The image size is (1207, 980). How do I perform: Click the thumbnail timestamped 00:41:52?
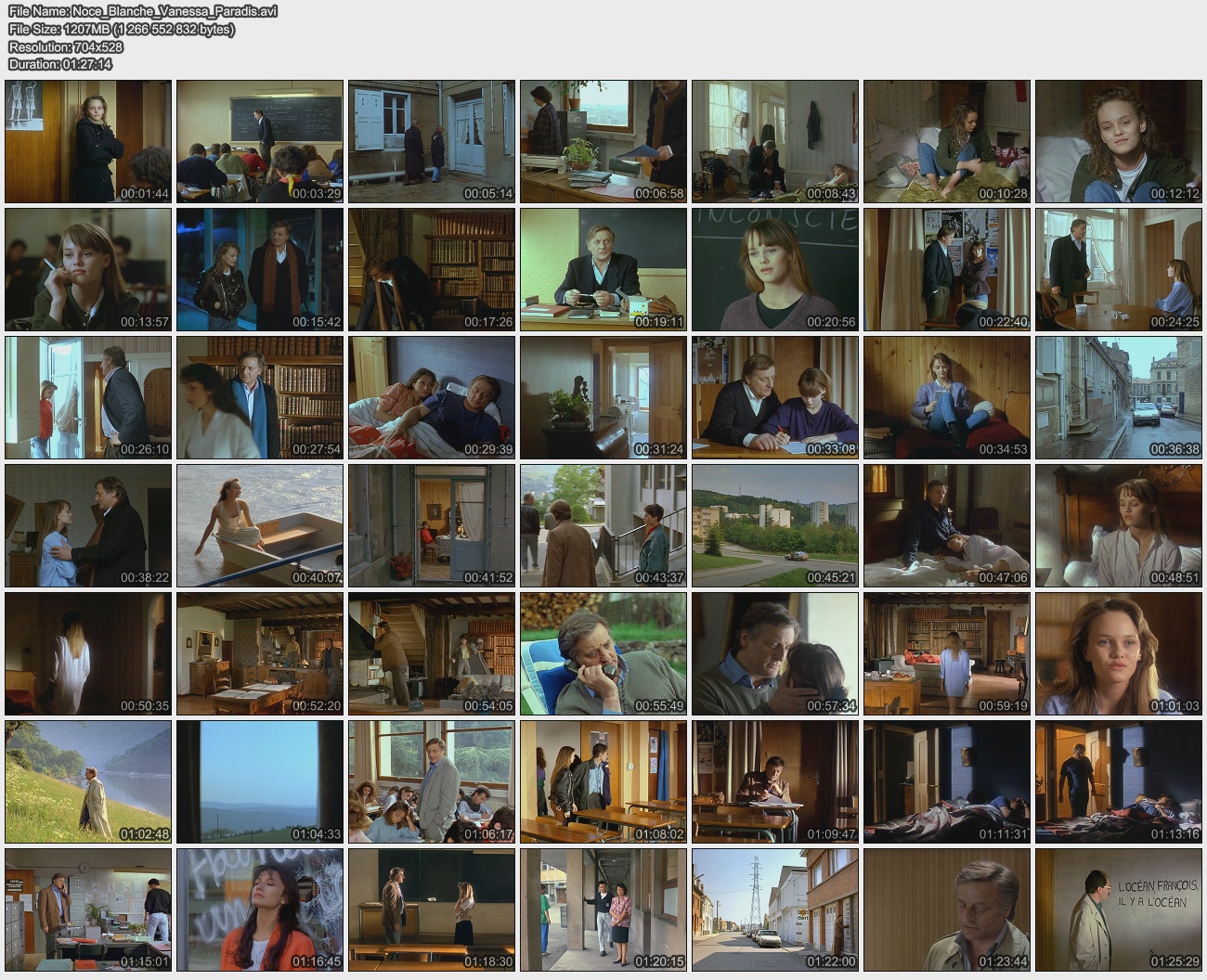(432, 525)
